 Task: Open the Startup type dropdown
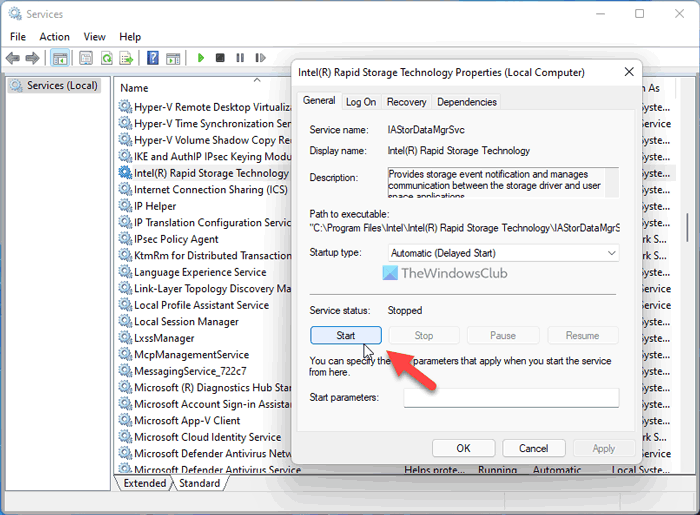pos(503,253)
